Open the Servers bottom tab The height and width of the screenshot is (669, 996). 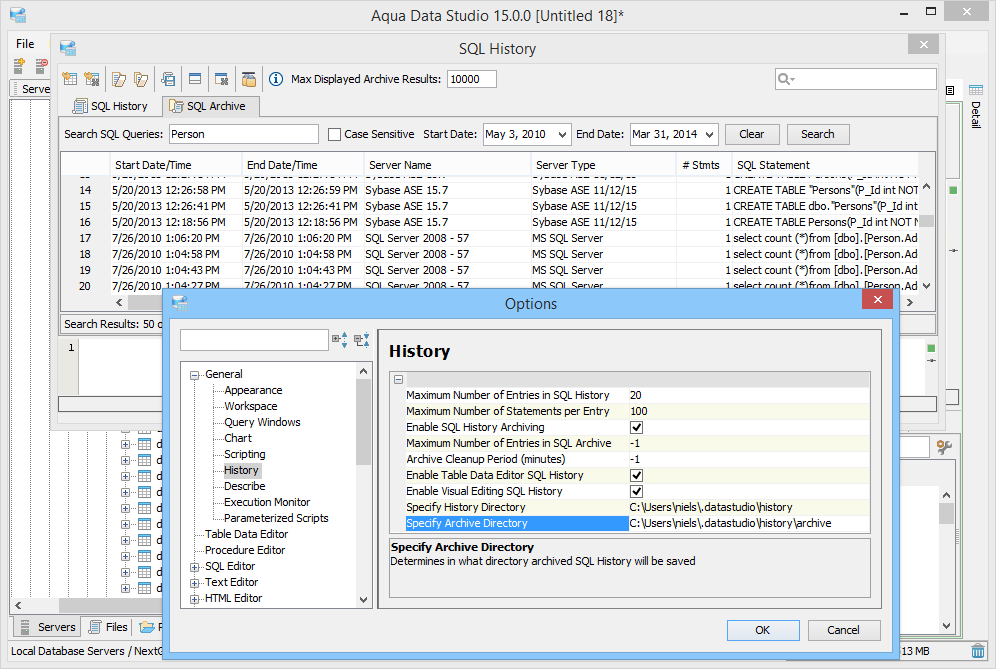click(48, 627)
